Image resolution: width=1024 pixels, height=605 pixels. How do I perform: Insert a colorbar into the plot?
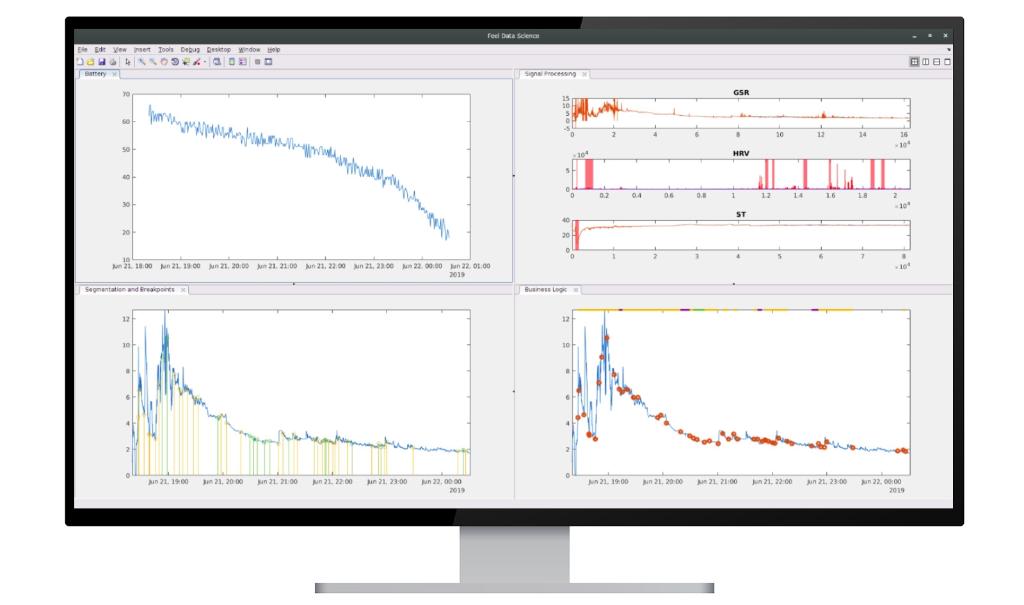point(231,62)
